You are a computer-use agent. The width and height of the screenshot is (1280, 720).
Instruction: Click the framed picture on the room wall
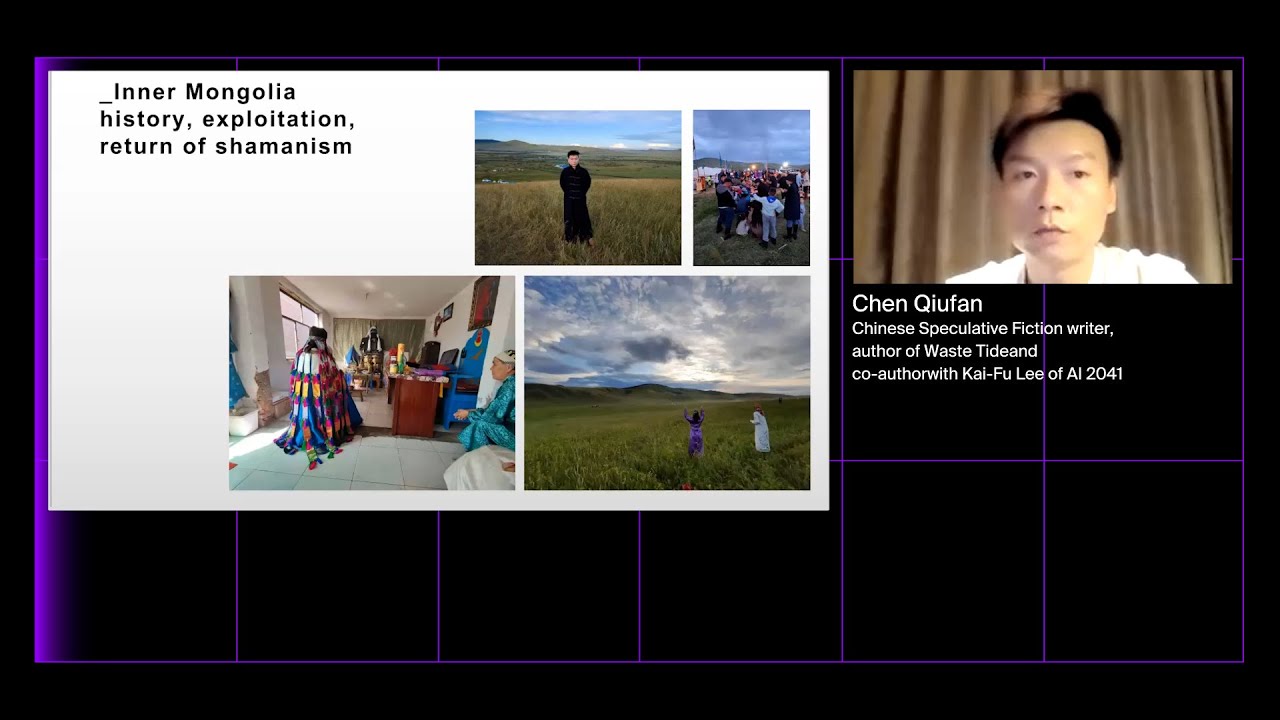484,301
